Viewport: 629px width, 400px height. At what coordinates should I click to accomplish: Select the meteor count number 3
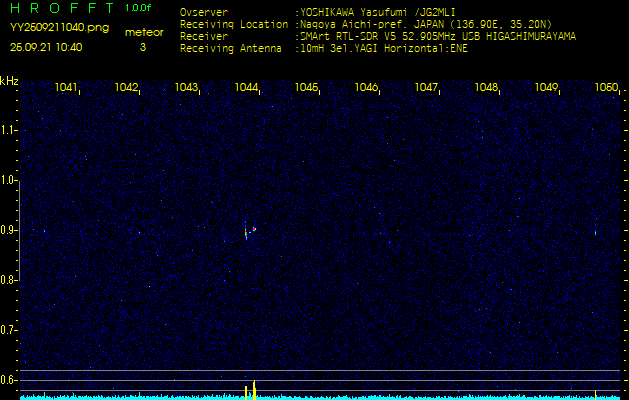click(142, 47)
